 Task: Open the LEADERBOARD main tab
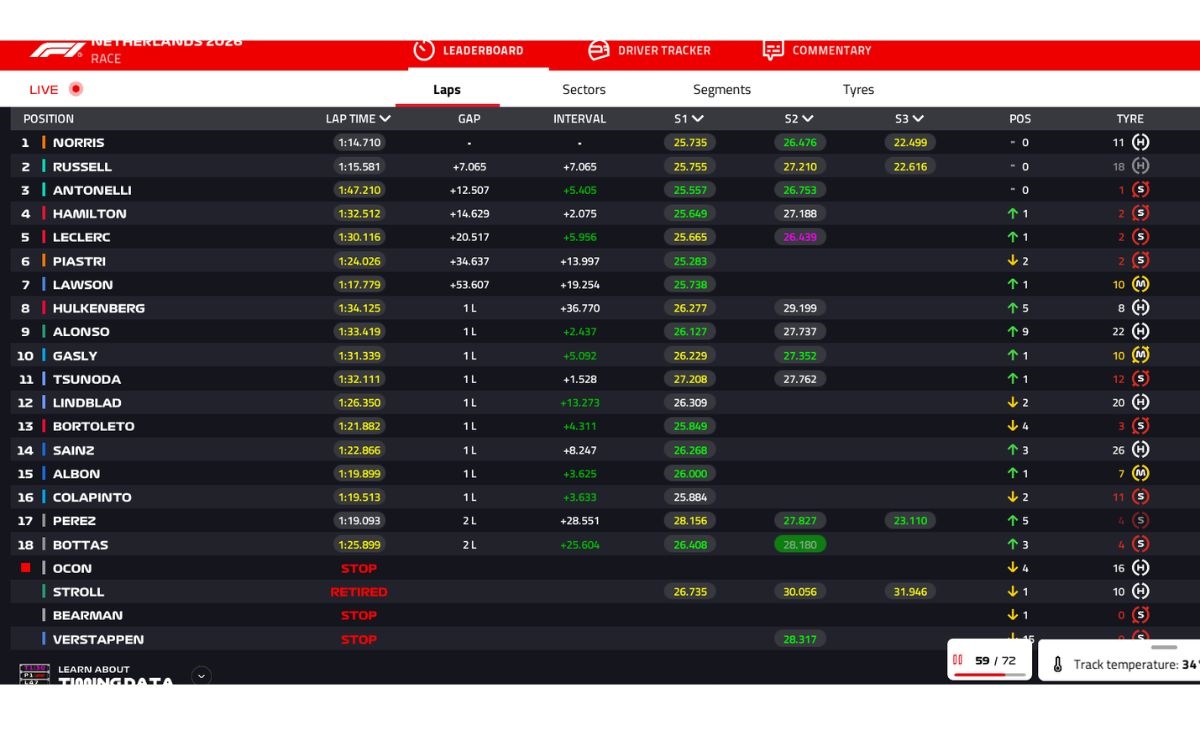point(468,50)
